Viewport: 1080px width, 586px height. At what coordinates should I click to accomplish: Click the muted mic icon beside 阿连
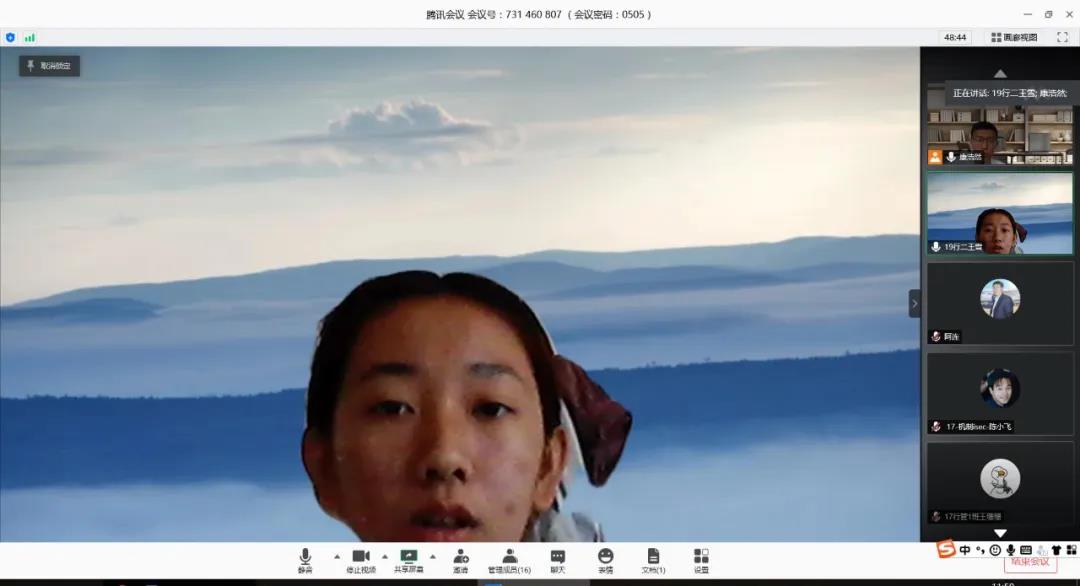coord(936,337)
